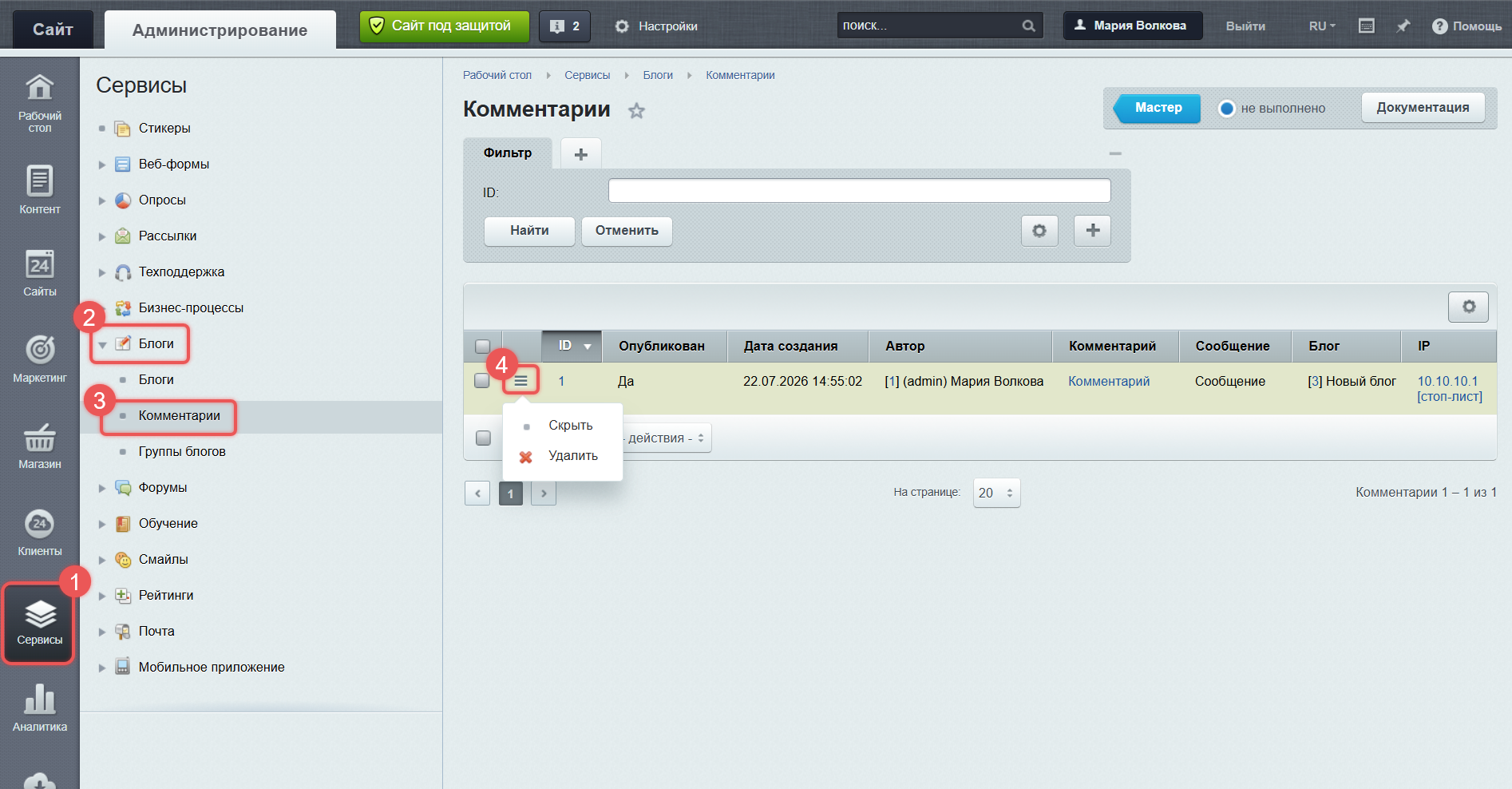Choose Удалить from the context menu
Image resolution: width=1512 pixels, height=789 pixels.
(x=573, y=456)
